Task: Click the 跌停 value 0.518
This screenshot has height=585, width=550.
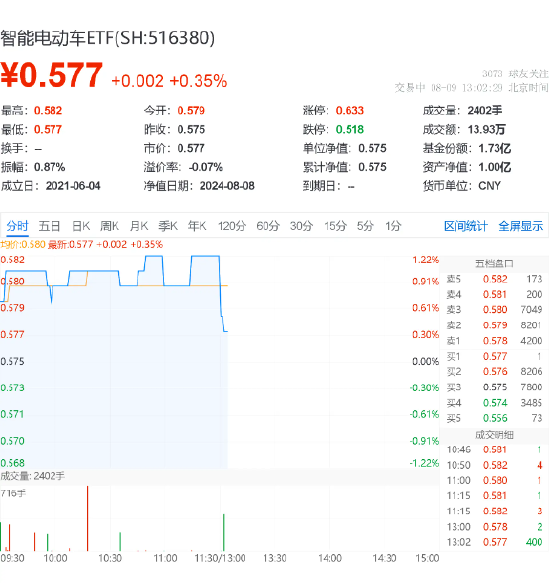Action: [x=350, y=130]
